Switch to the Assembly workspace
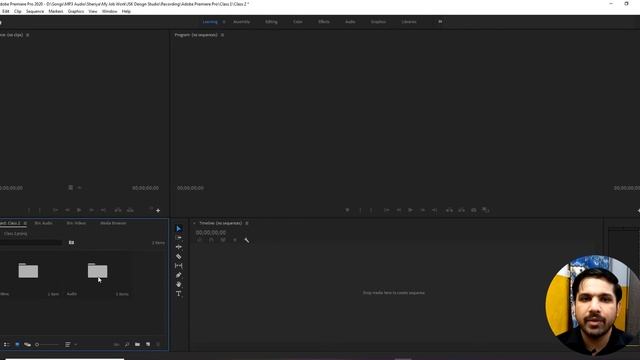The image size is (640, 360). click(x=242, y=22)
